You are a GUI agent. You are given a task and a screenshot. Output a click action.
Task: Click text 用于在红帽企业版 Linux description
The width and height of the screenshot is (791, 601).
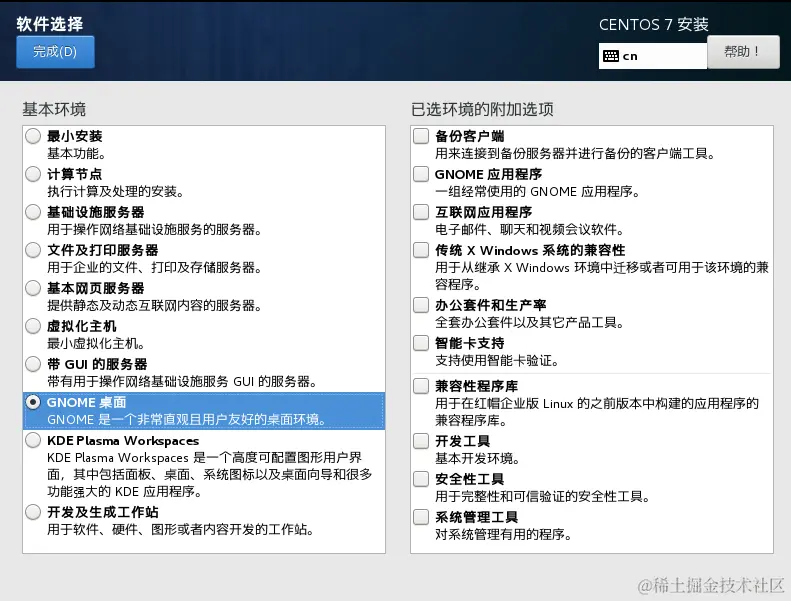[597, 412]
